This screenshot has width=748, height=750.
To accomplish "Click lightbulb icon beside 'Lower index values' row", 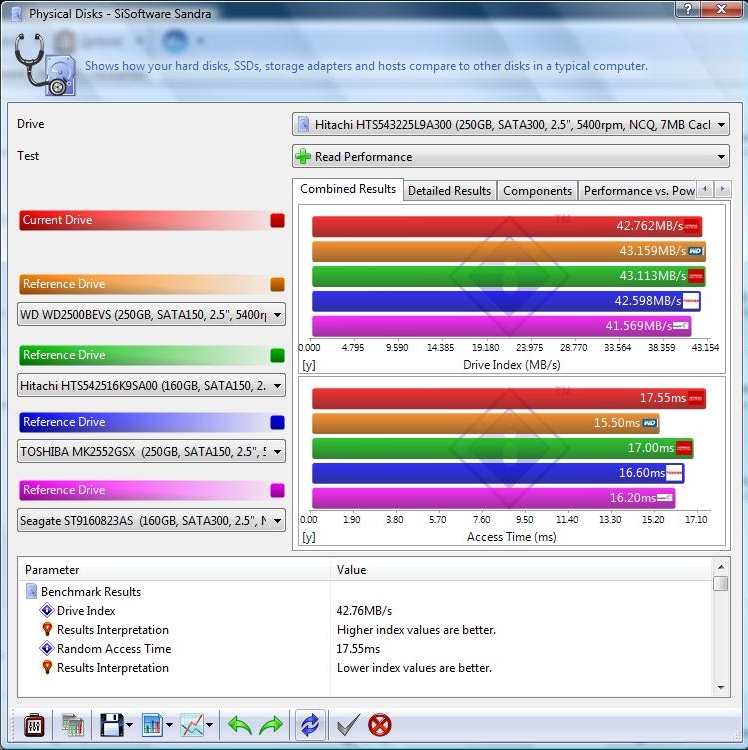I will (x=47, y=667).
